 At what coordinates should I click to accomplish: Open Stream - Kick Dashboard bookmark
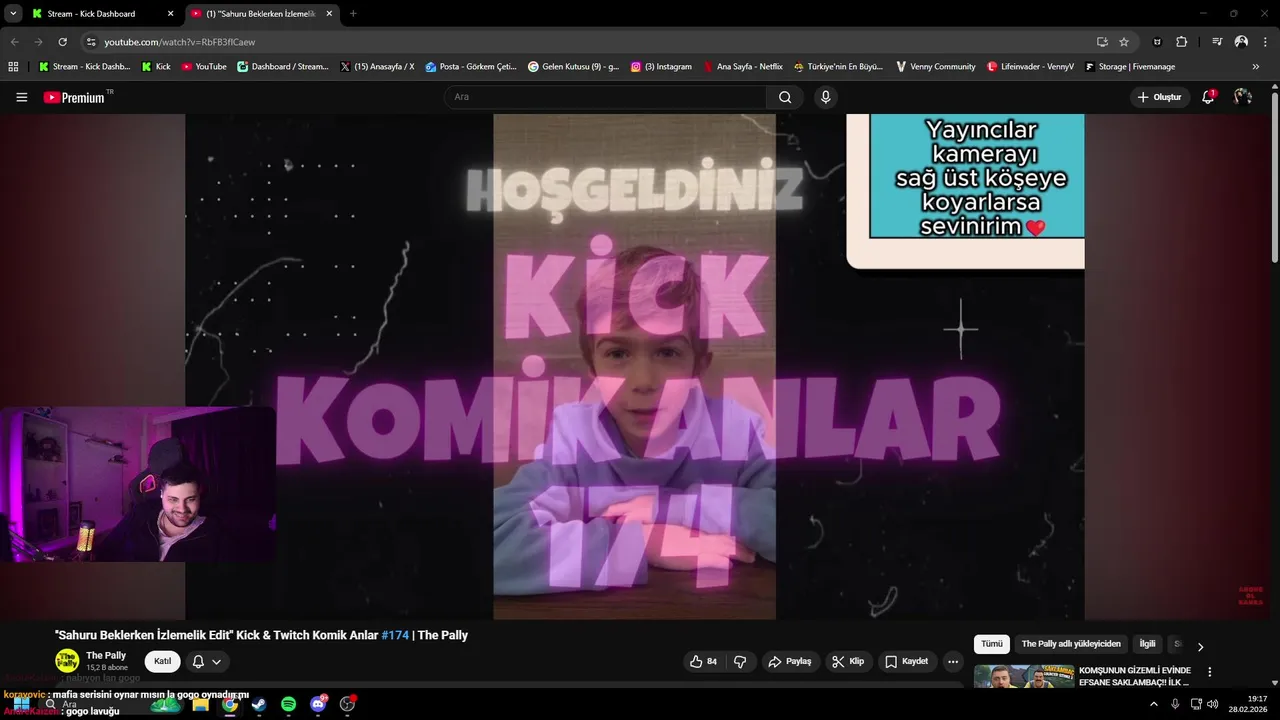point(84,67)
